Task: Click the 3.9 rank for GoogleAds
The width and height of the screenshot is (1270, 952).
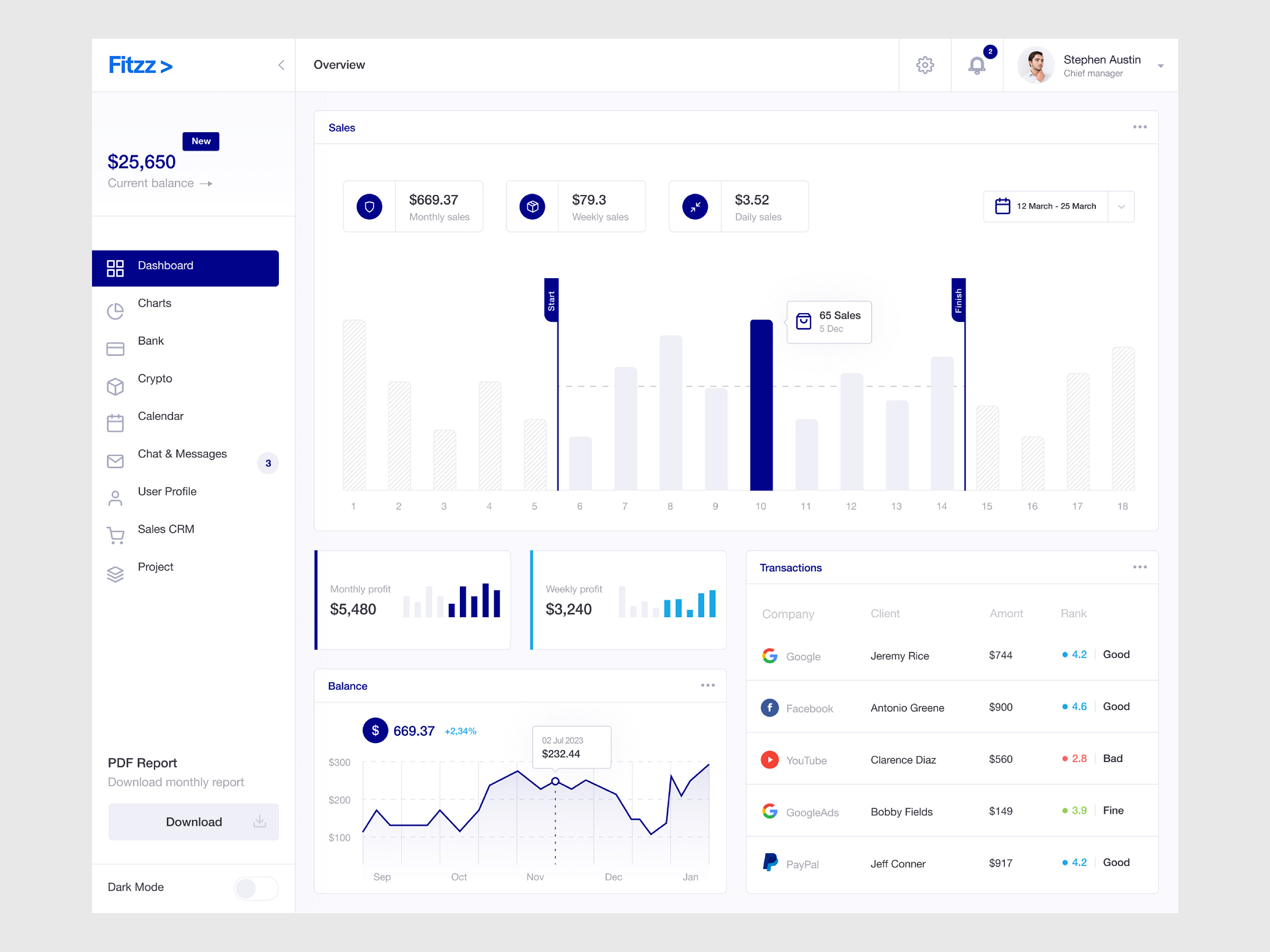Action: (x=1079, y=811)
